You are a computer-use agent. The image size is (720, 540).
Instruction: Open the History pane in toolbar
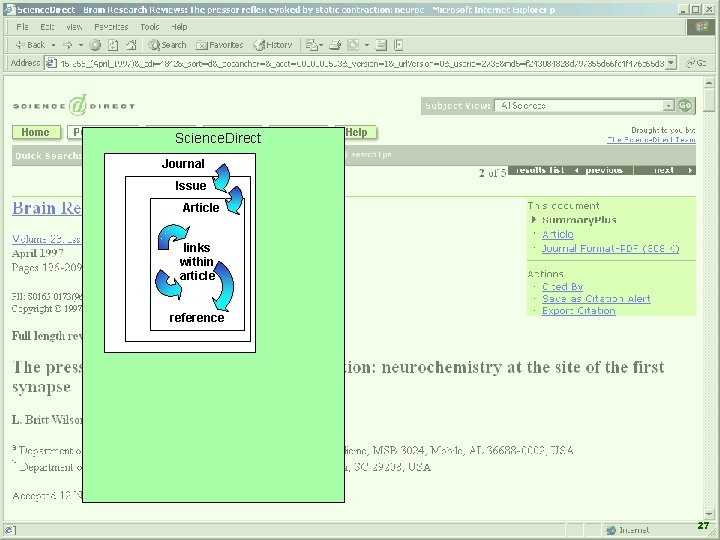(273, 45)
